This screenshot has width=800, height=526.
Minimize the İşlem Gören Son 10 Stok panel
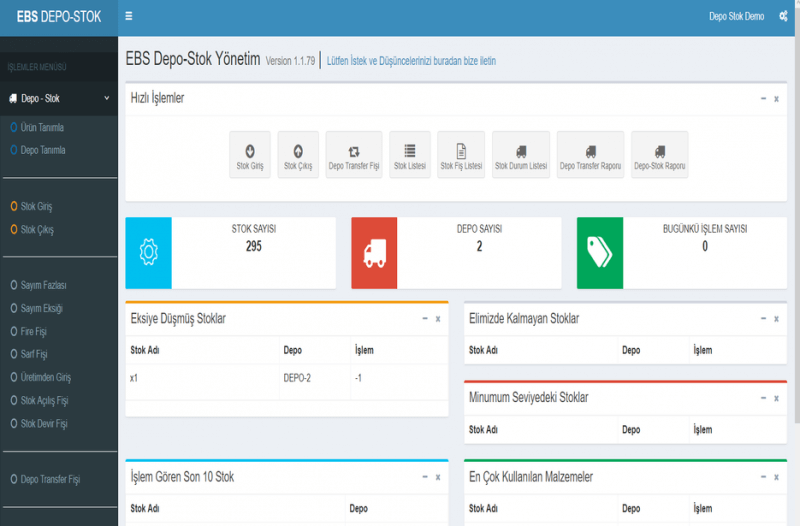(x=425, y=477)
